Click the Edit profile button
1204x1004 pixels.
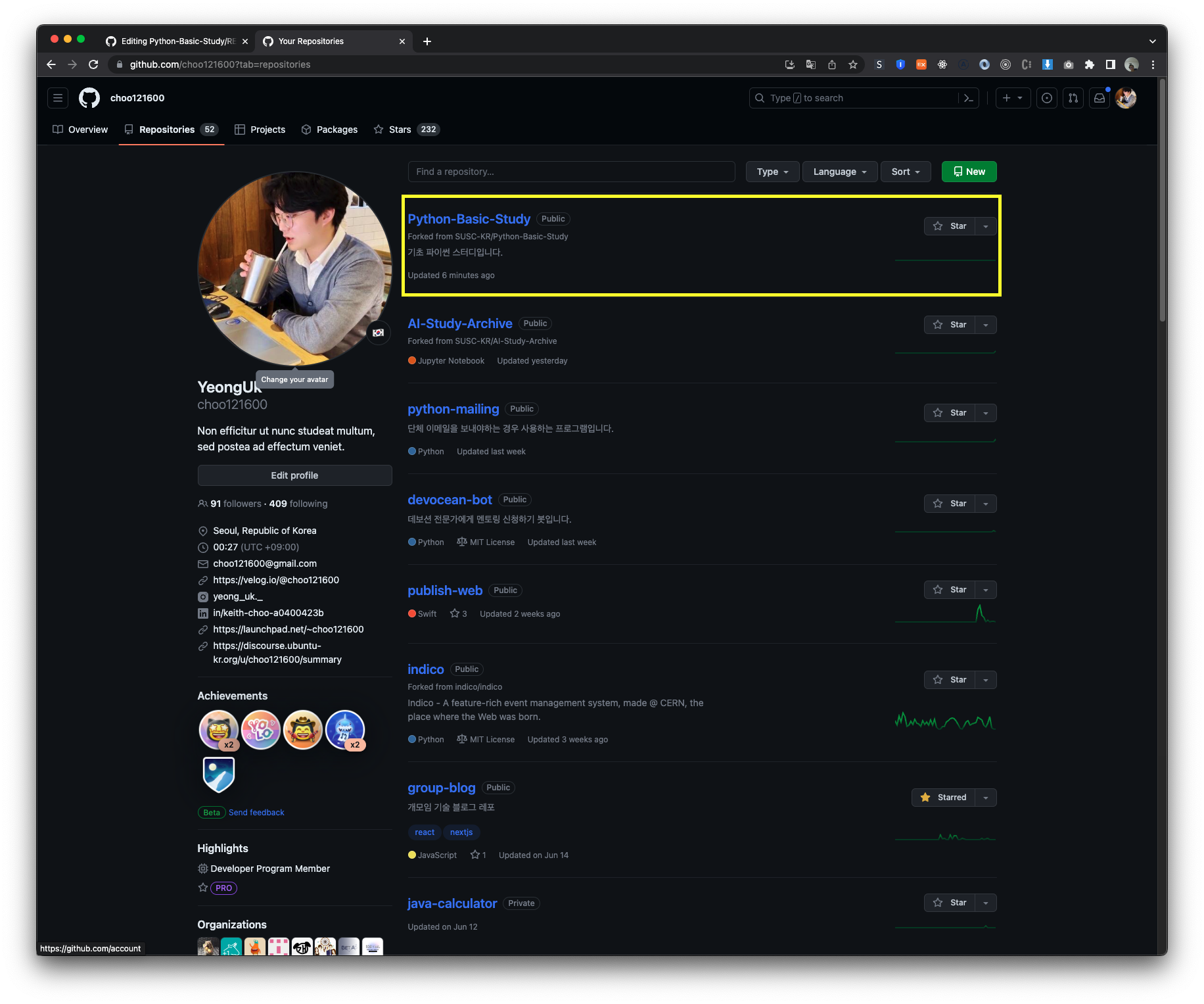(x=294, y=475)
